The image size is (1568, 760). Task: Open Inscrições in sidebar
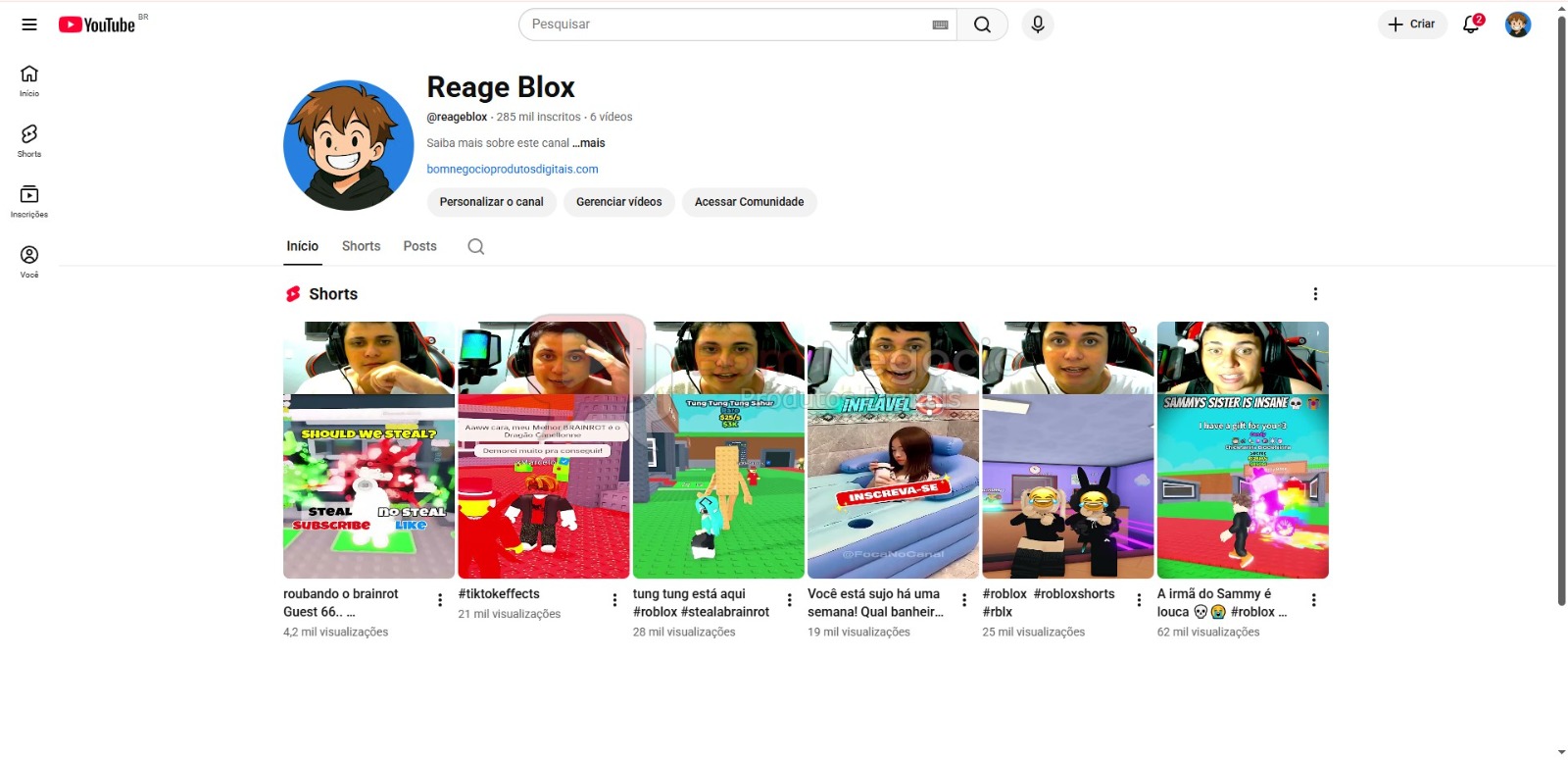coord(29,201)
